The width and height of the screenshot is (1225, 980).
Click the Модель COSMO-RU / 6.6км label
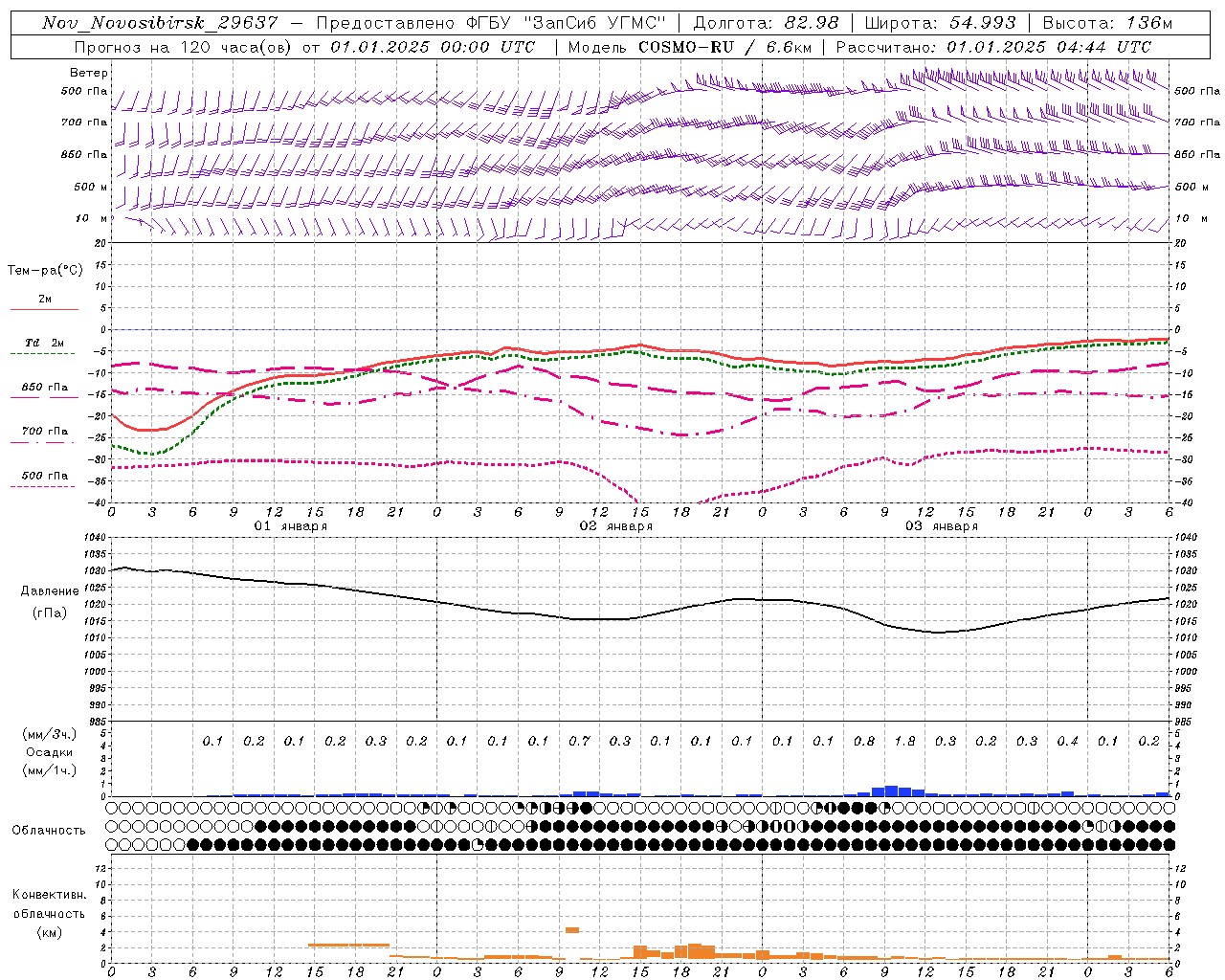click(691, 47)
